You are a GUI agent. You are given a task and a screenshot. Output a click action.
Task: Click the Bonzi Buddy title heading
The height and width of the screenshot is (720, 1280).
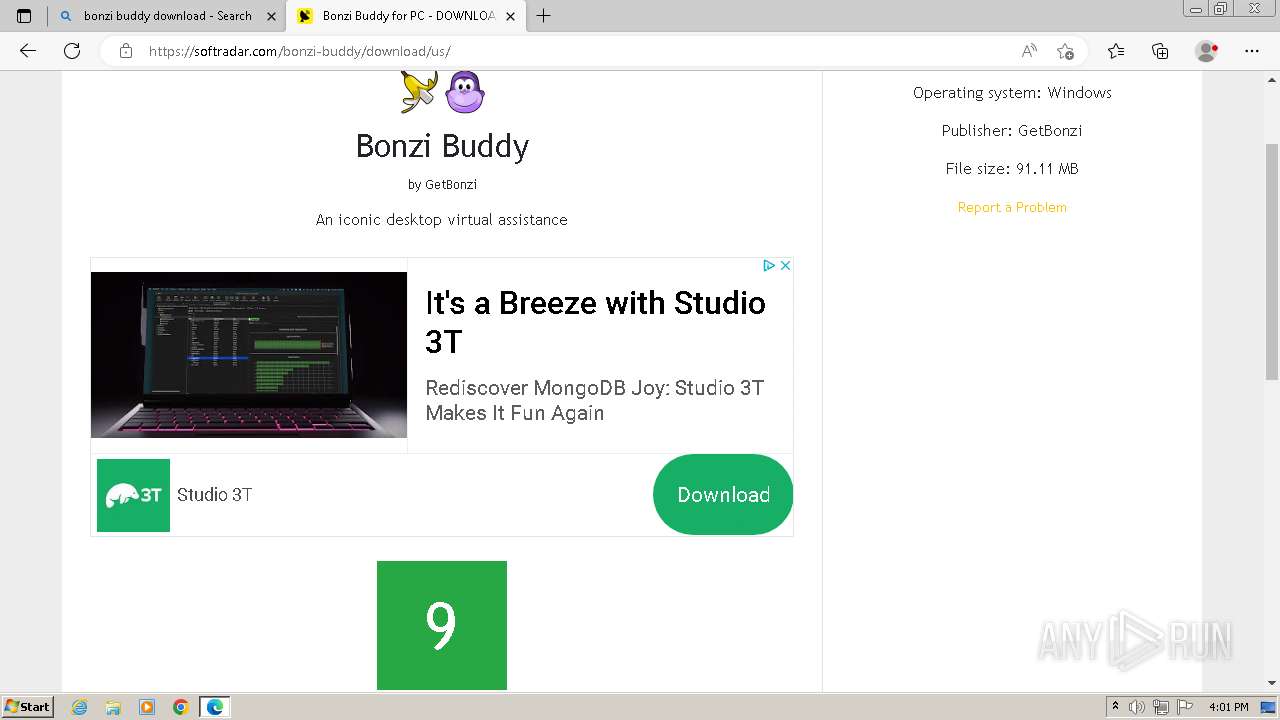click(x=442, y=146)
